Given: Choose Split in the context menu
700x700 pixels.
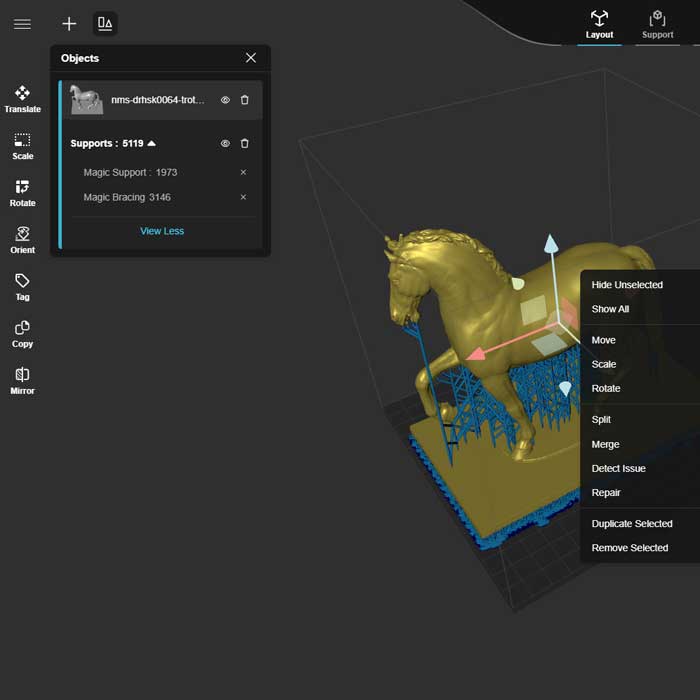Looking at the screenshot, I should pos(601,420).
